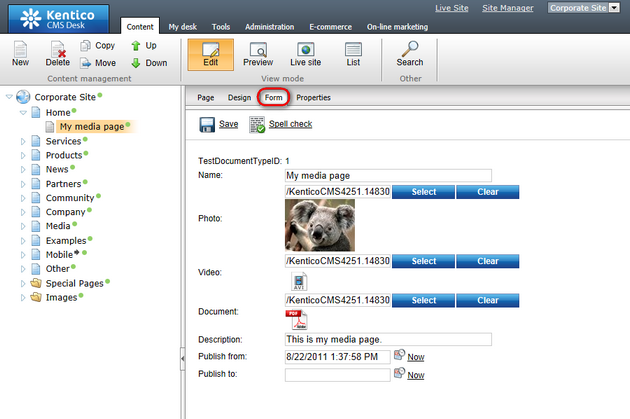Switch to Live site view mode
This screenshot has height=419, width=630.
coord(305,55)
